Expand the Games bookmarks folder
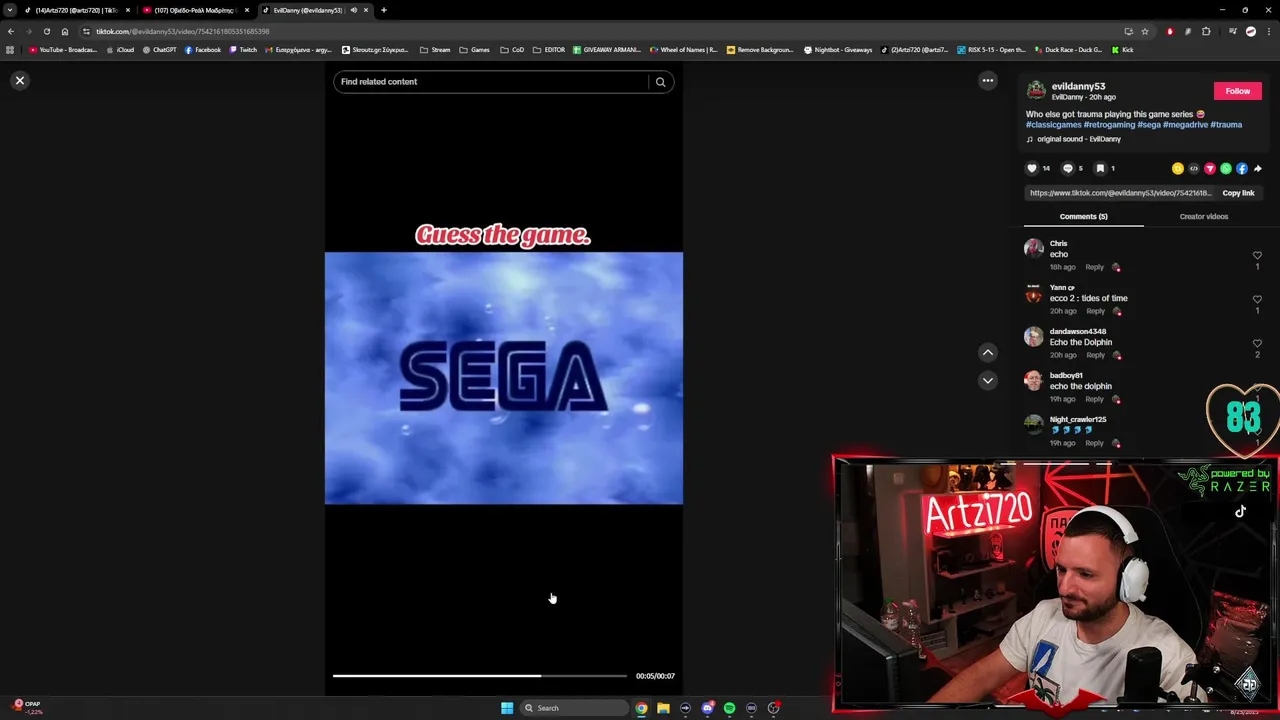 475,50
